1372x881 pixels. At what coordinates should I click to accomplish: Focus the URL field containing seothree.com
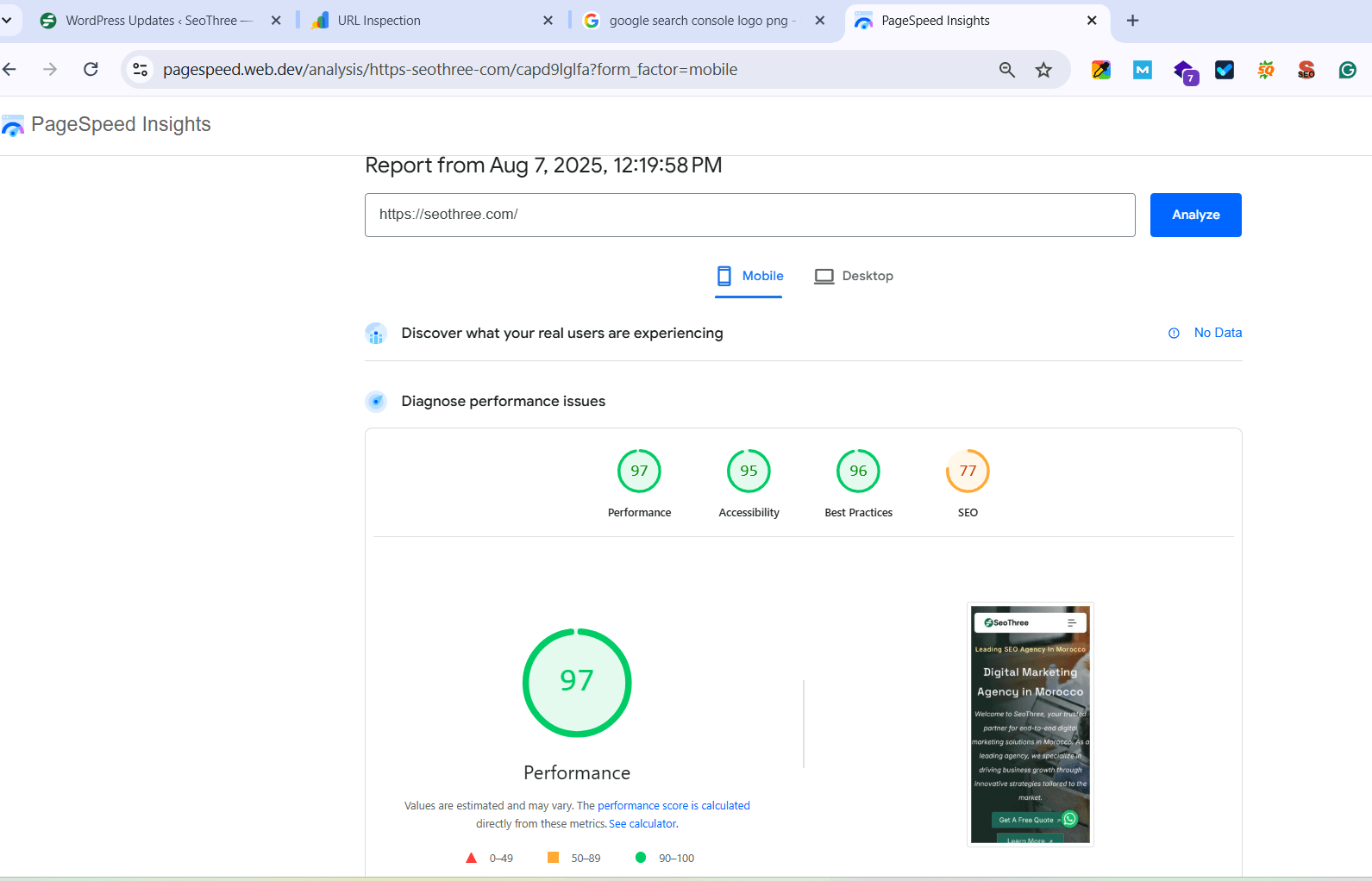tap(749, 215)
